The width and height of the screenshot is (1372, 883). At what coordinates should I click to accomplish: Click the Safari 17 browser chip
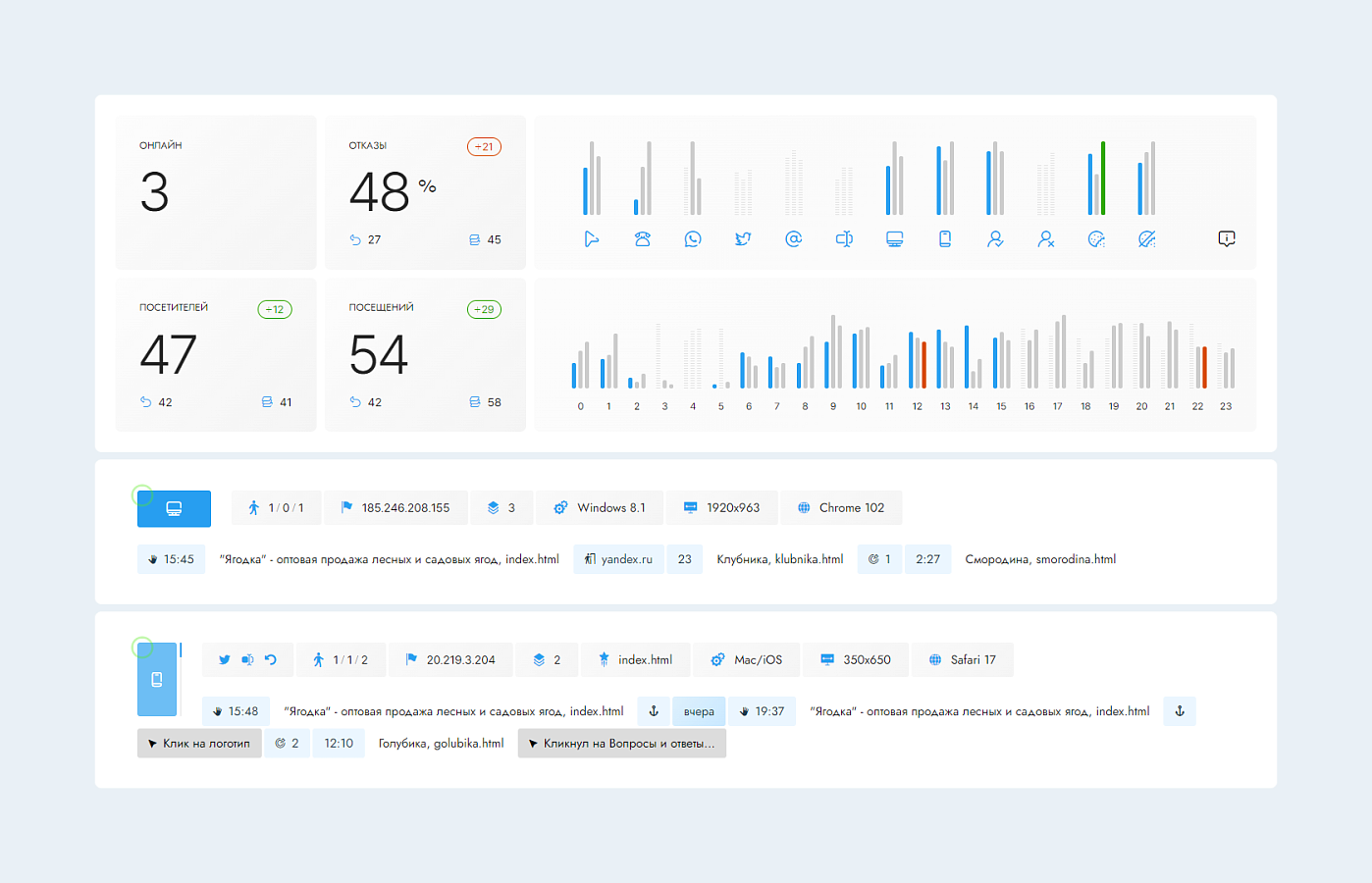click(963, 660)
